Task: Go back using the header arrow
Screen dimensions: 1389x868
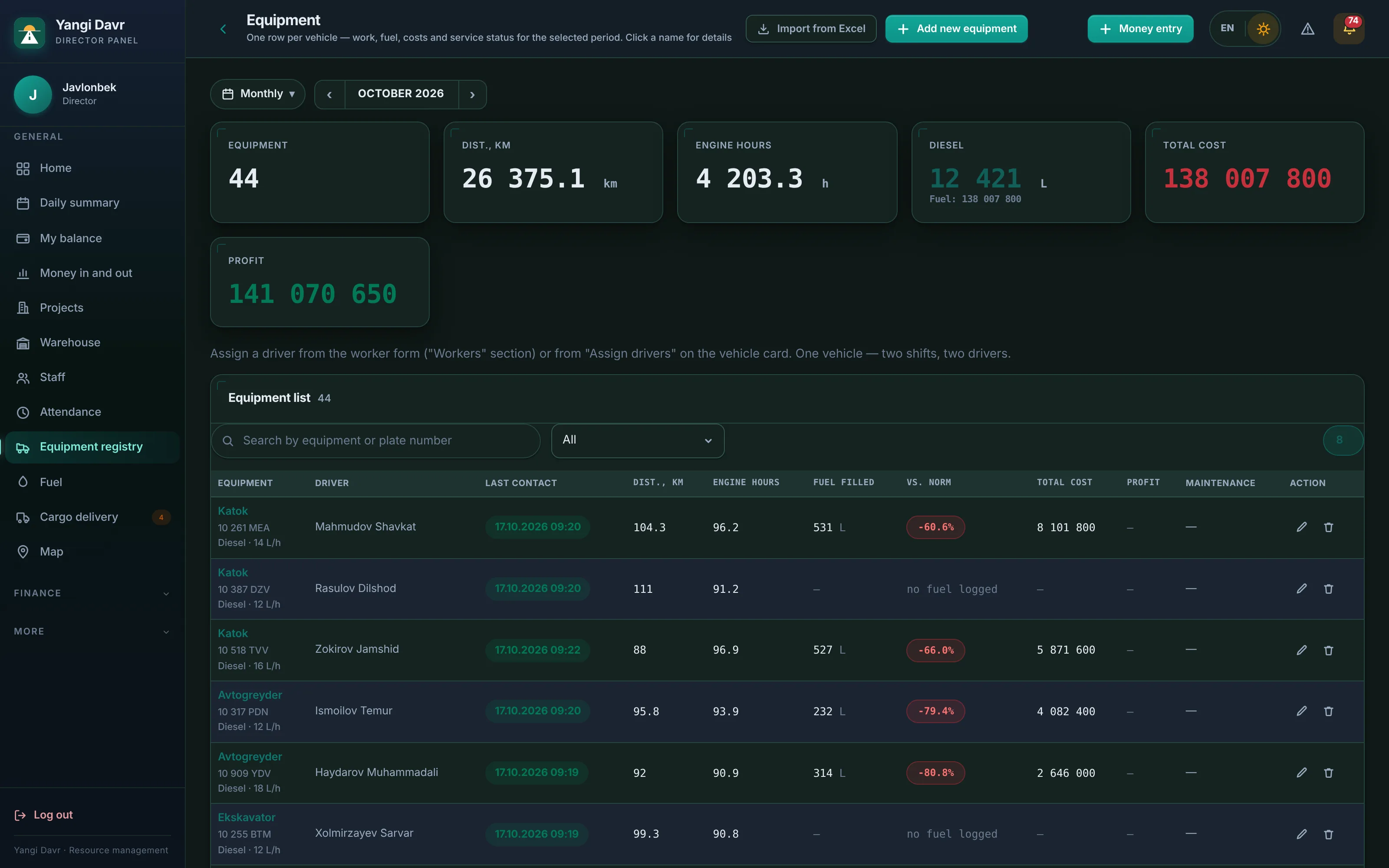Action: coord(223,29)
